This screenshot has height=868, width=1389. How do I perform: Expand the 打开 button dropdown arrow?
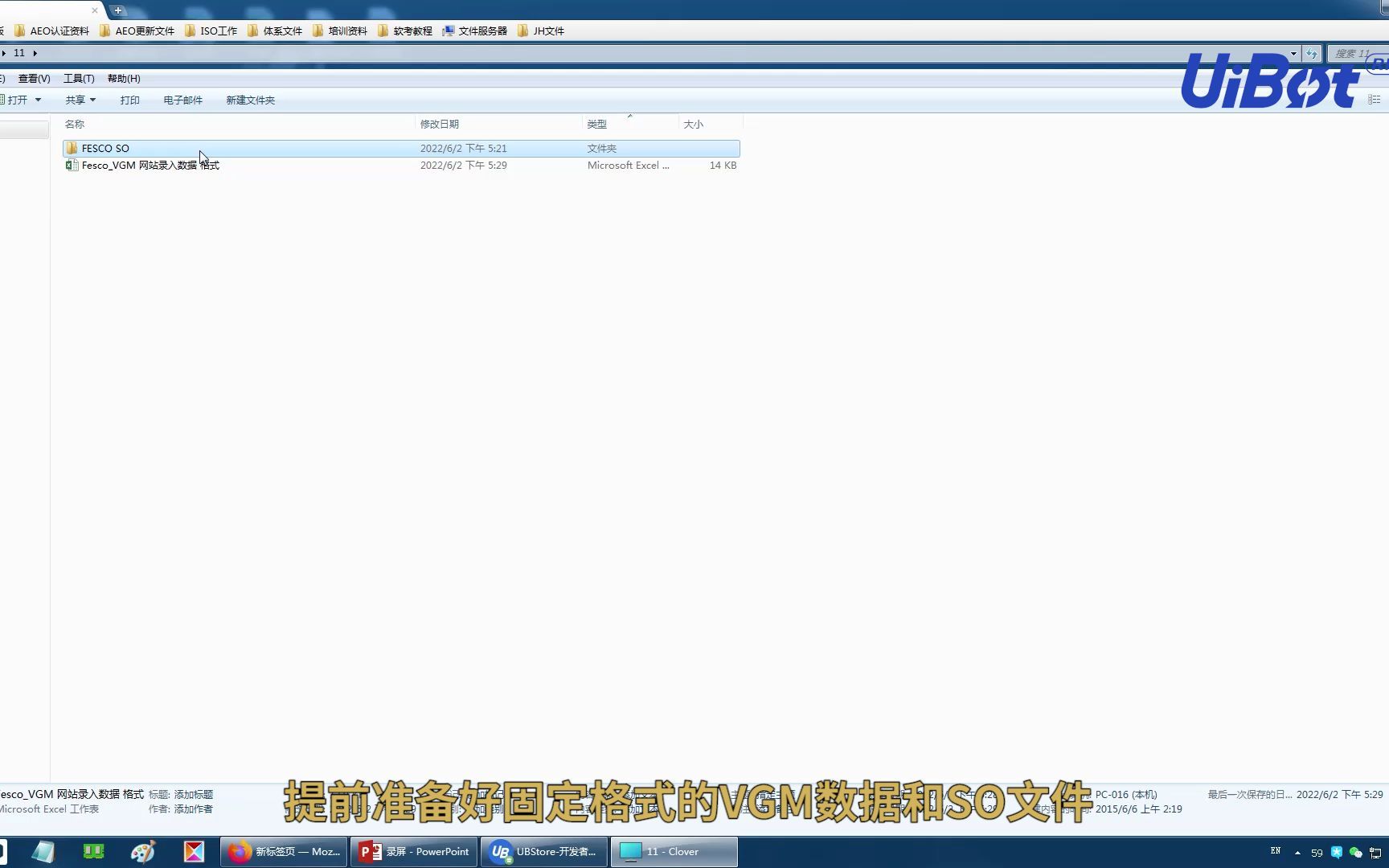point(38,100)
